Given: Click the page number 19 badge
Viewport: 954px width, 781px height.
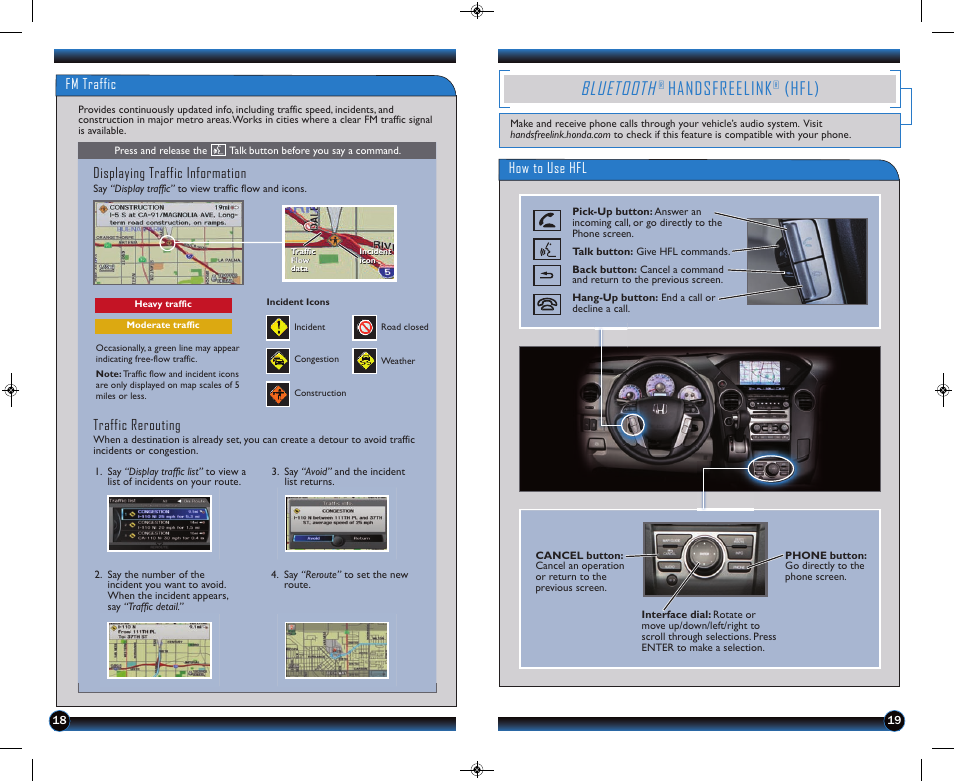Looking at the screenshot, I should coord(894,721).
